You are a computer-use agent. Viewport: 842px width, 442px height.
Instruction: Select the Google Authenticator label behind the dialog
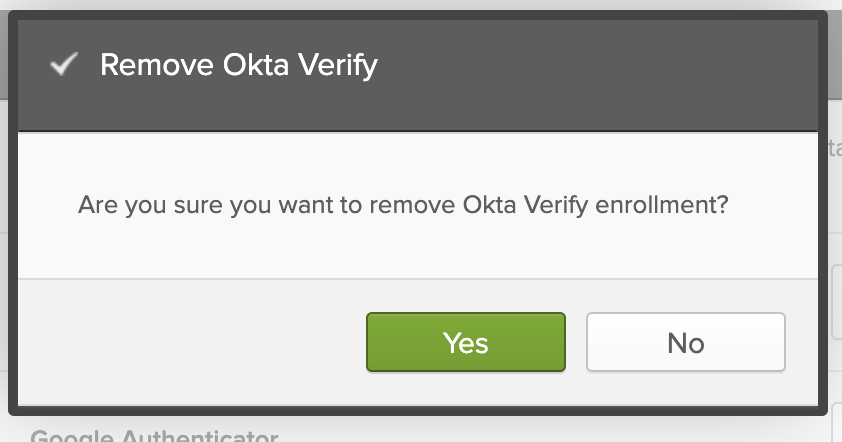click(153, 436)
